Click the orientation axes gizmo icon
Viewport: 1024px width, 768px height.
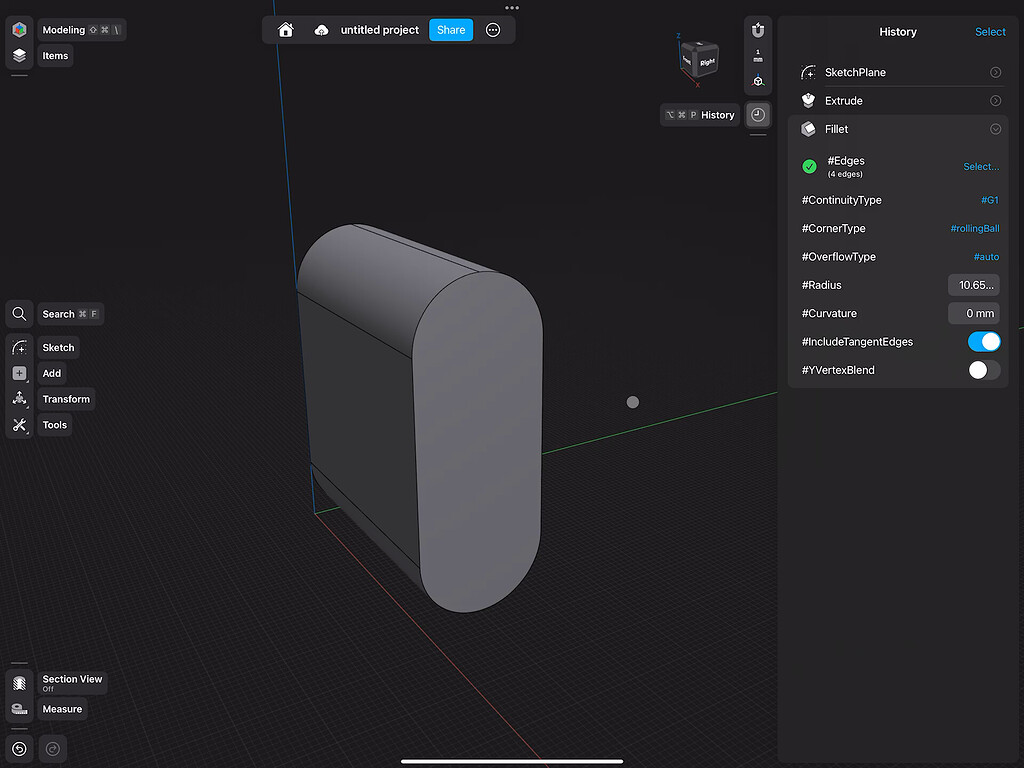pos(758,83)
